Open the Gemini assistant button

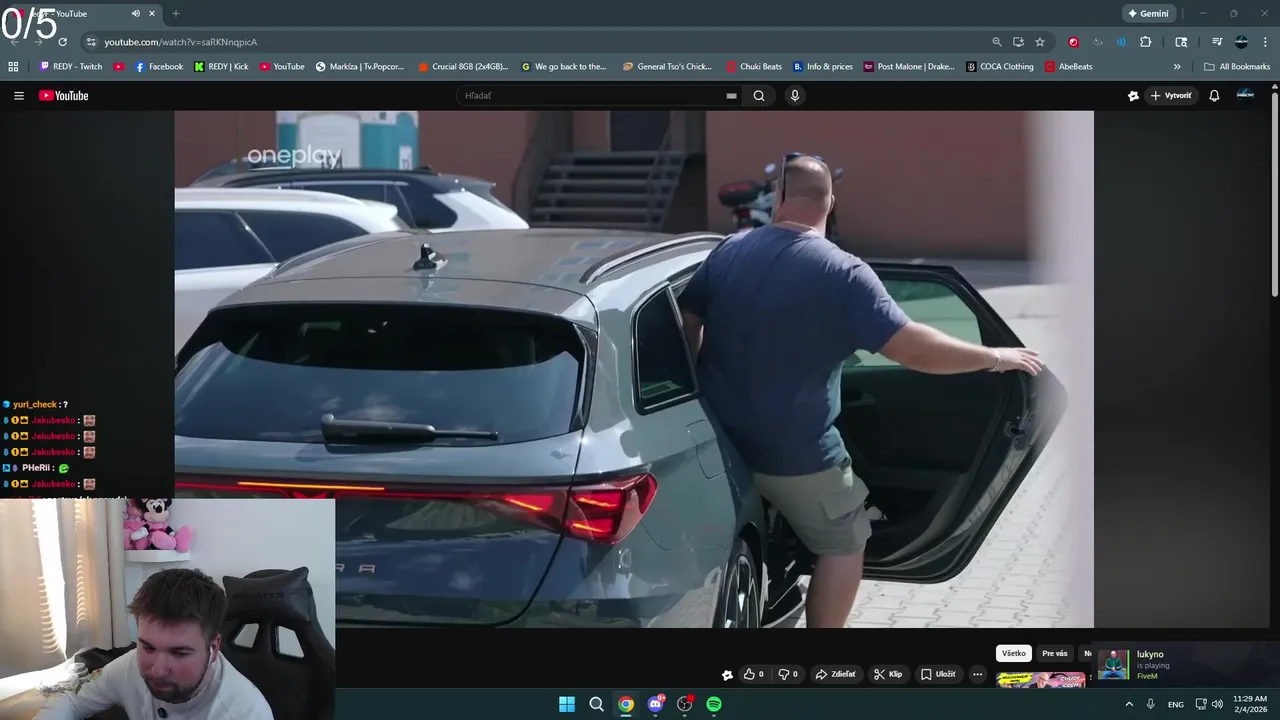click(1148, 13)
